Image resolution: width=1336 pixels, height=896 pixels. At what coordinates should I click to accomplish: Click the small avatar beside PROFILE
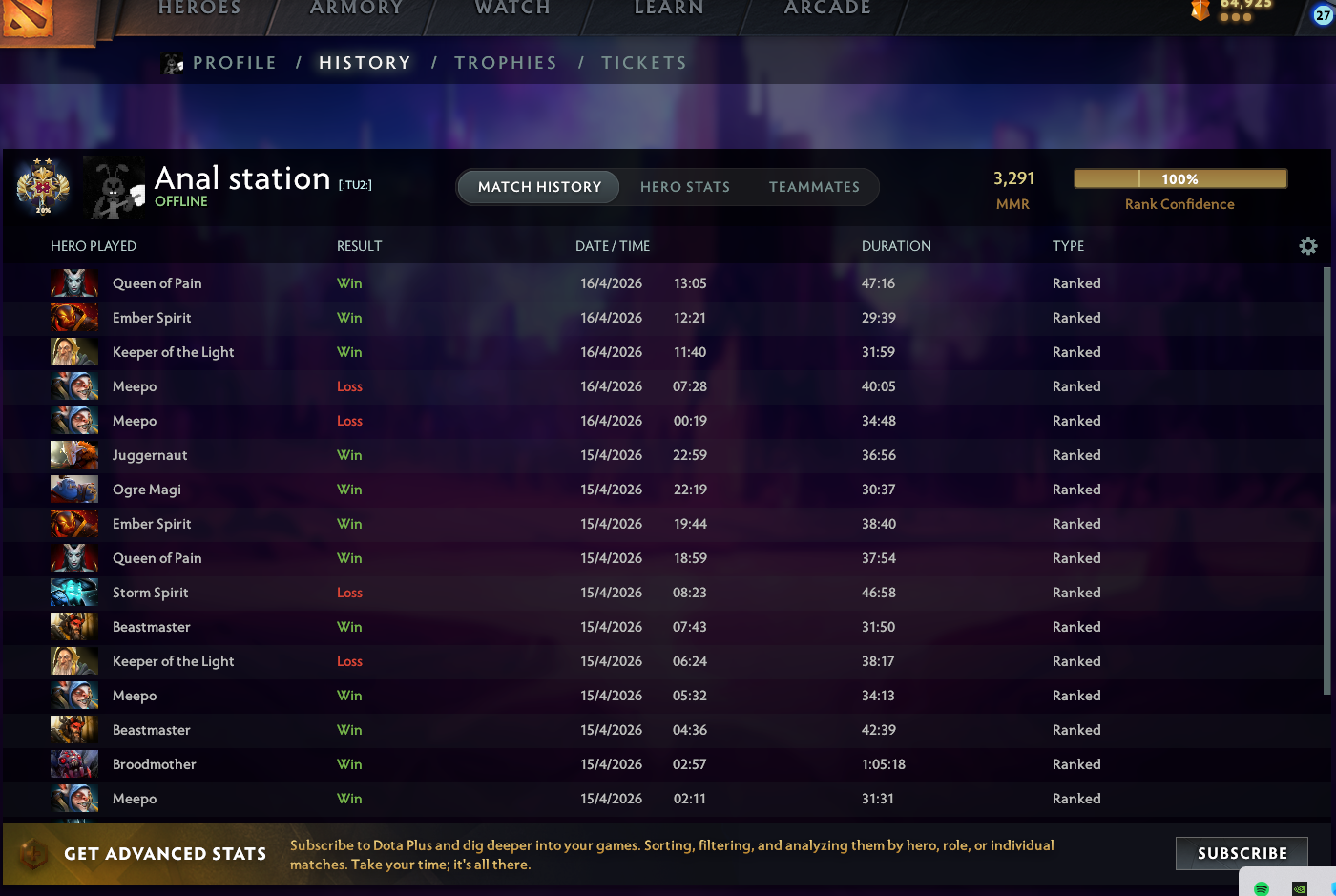[173, 64]
